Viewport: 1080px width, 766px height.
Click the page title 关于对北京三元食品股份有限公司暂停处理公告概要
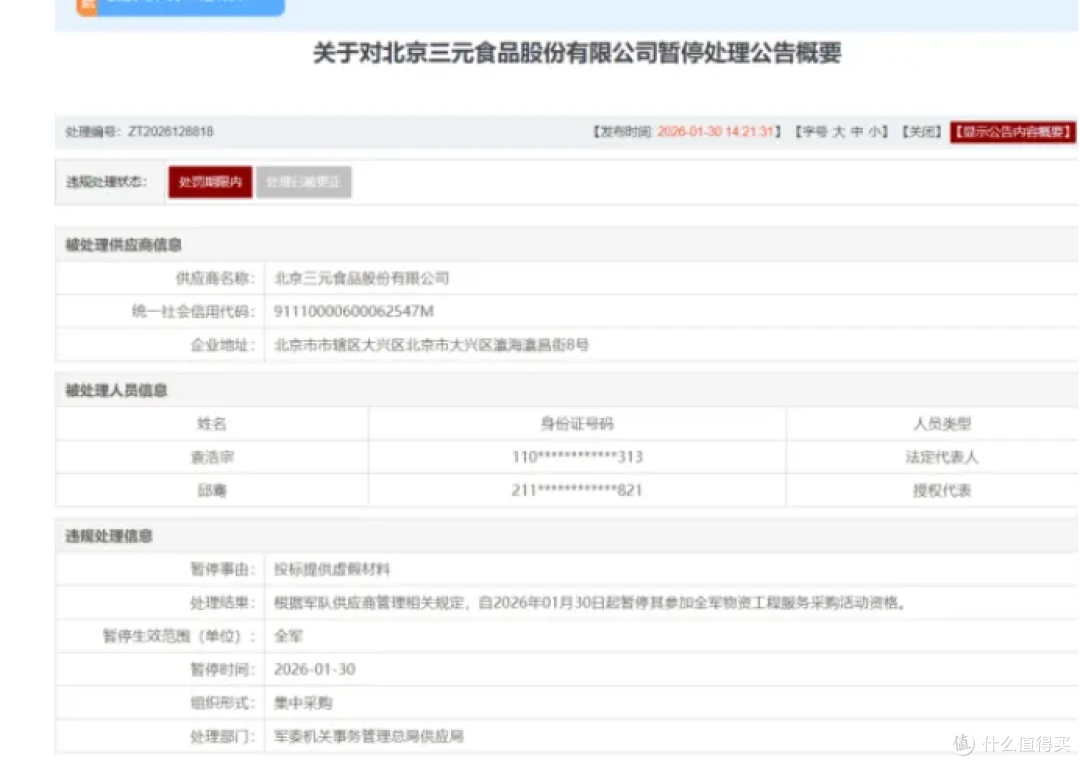pos(577,53)
